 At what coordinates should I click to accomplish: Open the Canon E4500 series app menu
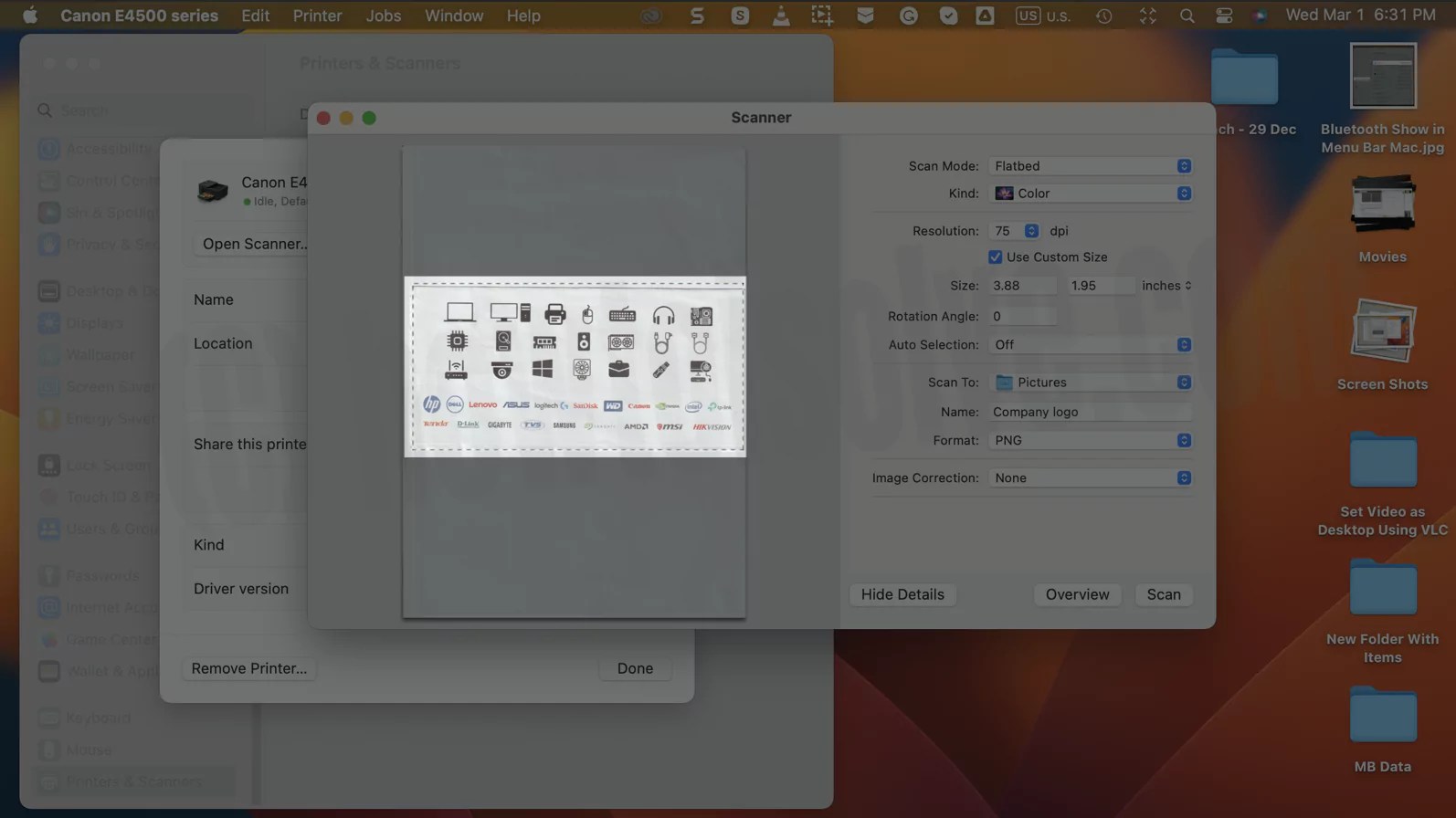[139, 16]
